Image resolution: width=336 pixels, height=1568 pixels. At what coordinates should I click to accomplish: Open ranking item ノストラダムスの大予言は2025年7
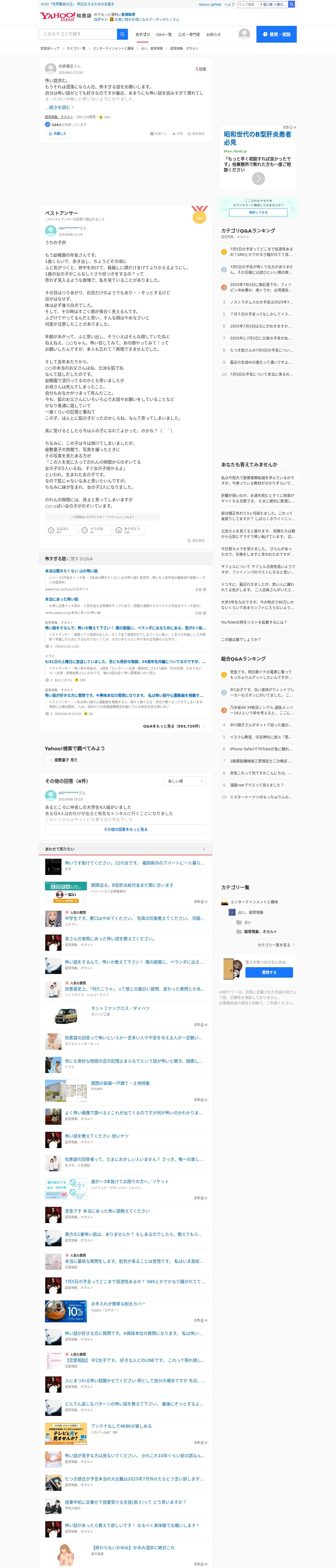coord(262,302)
